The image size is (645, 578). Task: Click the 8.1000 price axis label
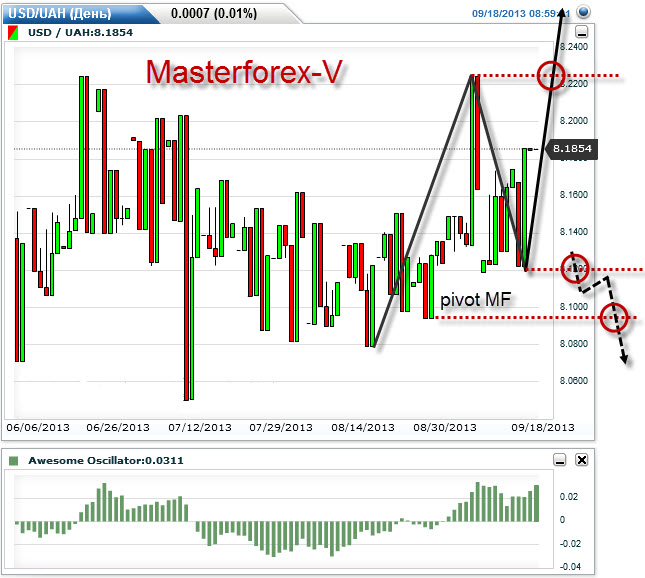coord(574,306)
